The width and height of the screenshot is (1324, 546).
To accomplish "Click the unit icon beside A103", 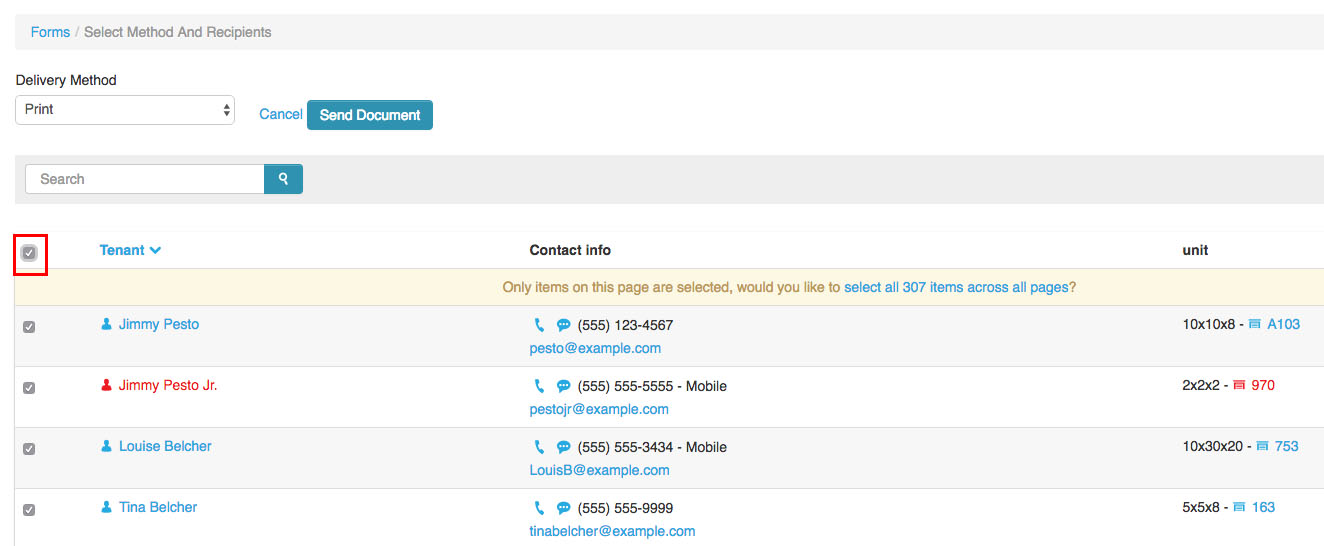I will [1255, 324].
